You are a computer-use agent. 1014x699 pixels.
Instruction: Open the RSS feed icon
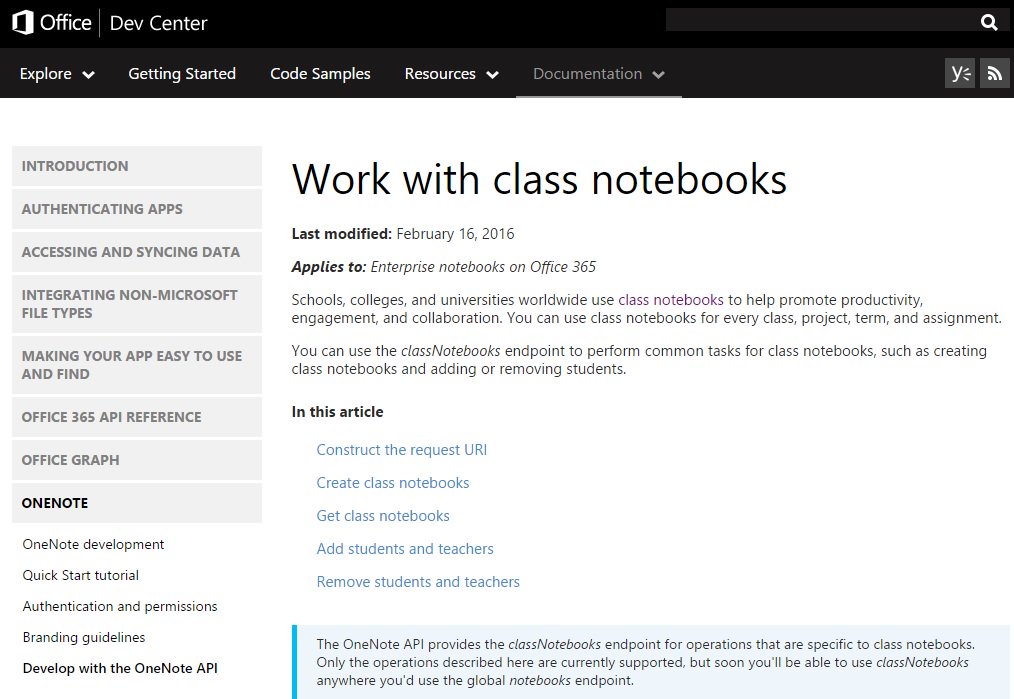[x=995, y=73]
